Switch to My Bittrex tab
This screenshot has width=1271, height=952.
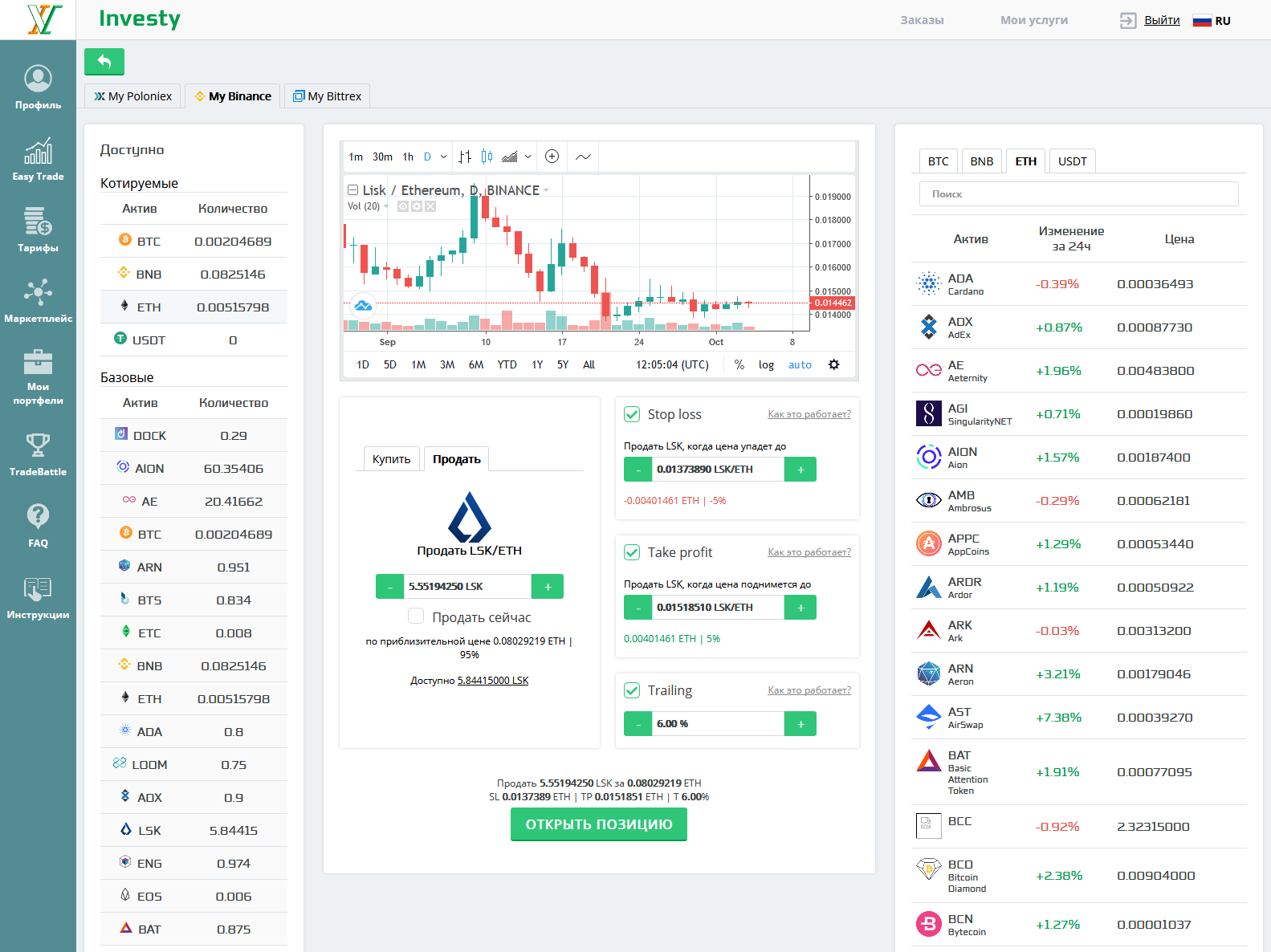(327, 96)
